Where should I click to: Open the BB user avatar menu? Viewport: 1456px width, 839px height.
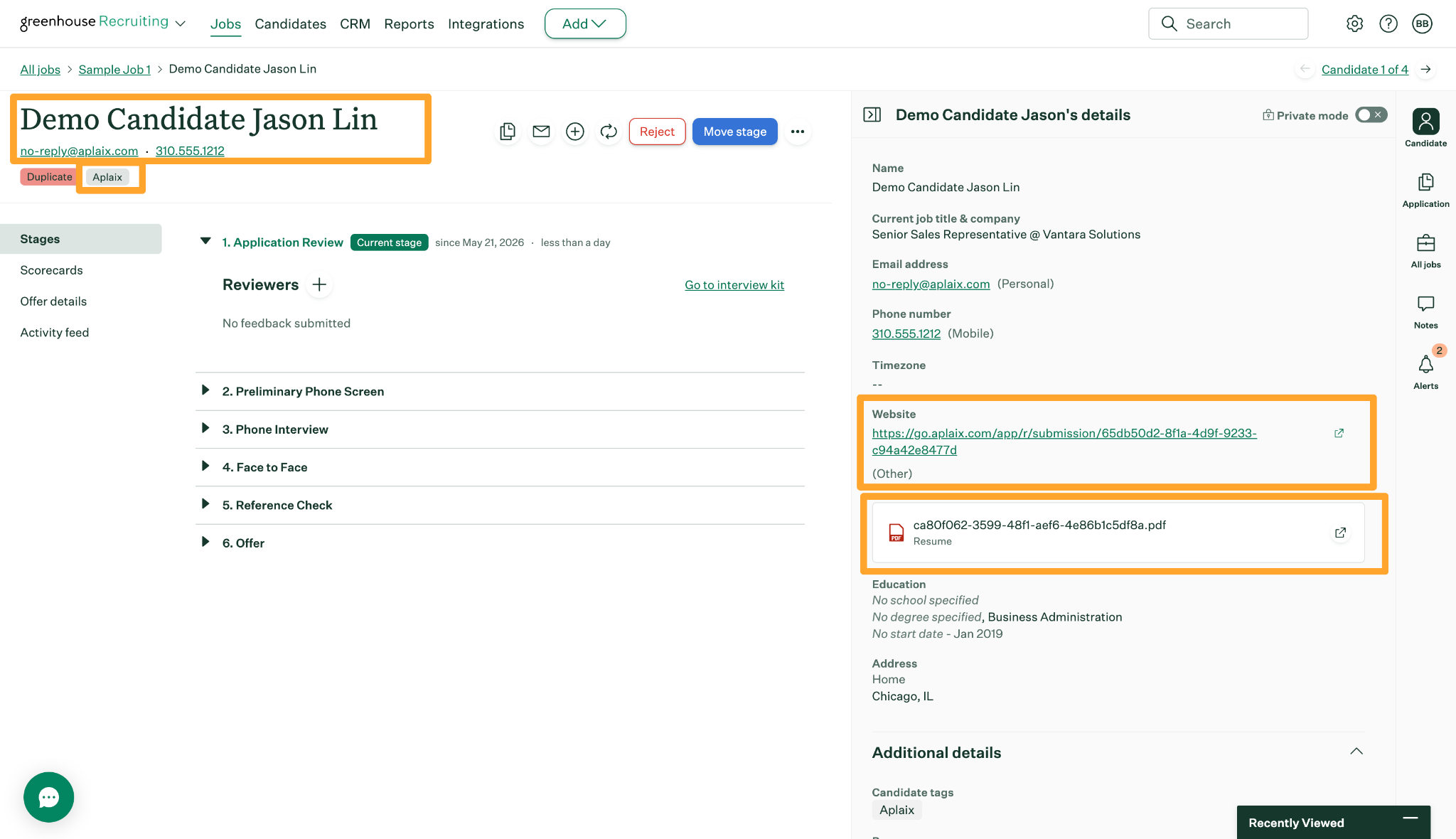(x=1422, y=23)
